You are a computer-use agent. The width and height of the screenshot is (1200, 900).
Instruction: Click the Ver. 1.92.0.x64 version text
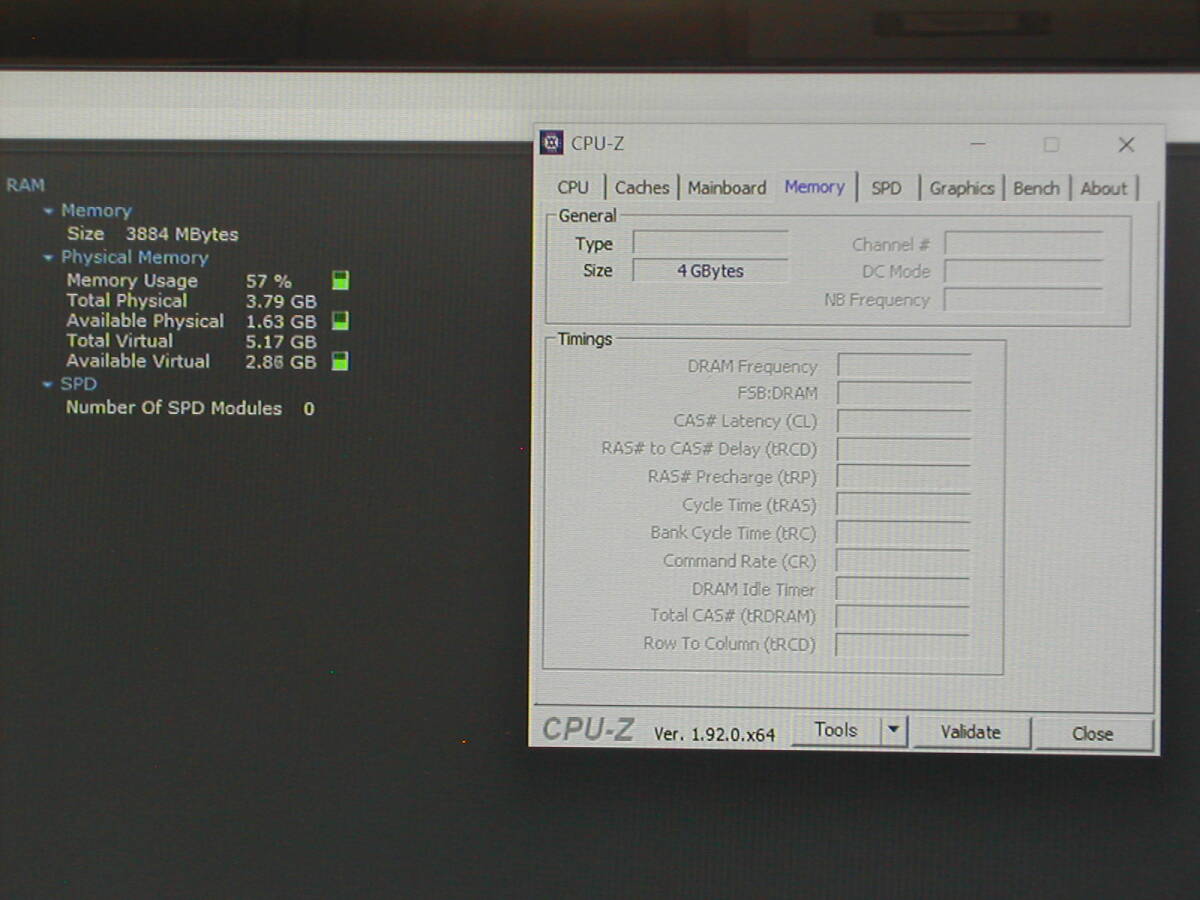714,734
